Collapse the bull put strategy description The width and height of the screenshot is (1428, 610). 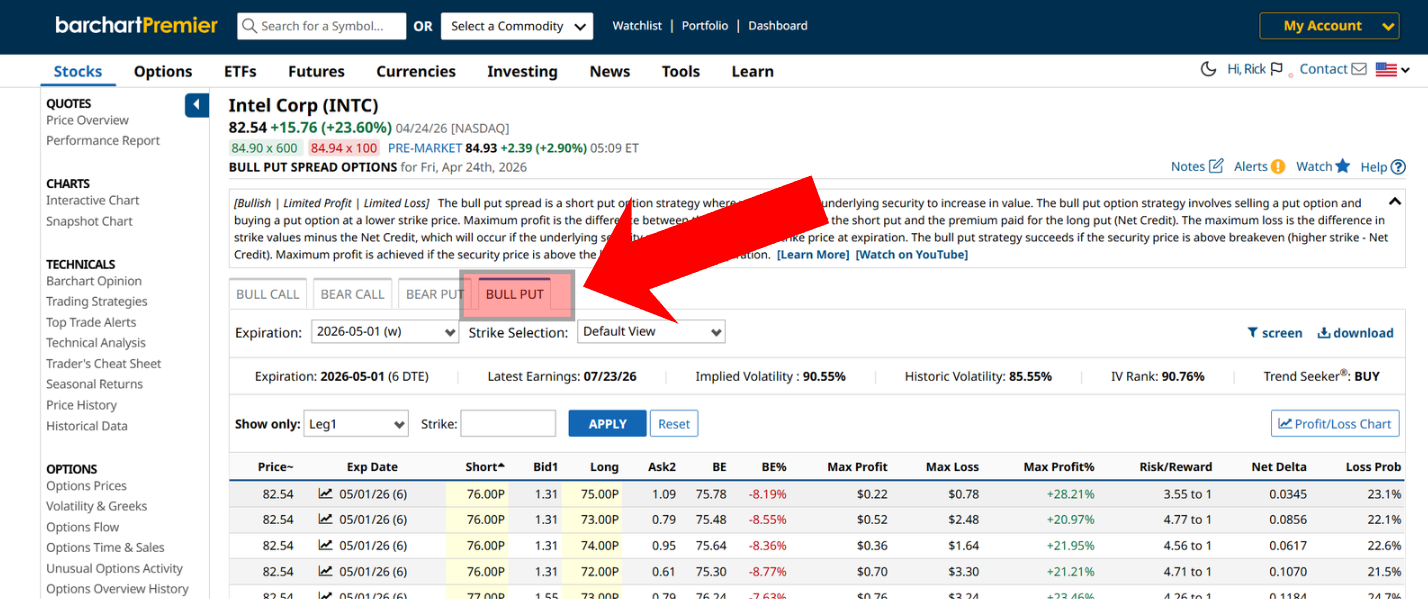click(1395, 201)
